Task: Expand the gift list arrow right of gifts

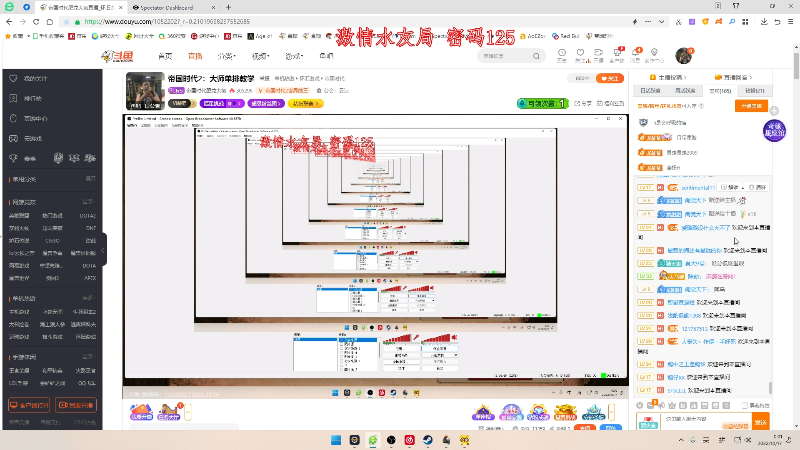Action: [611, 412]
